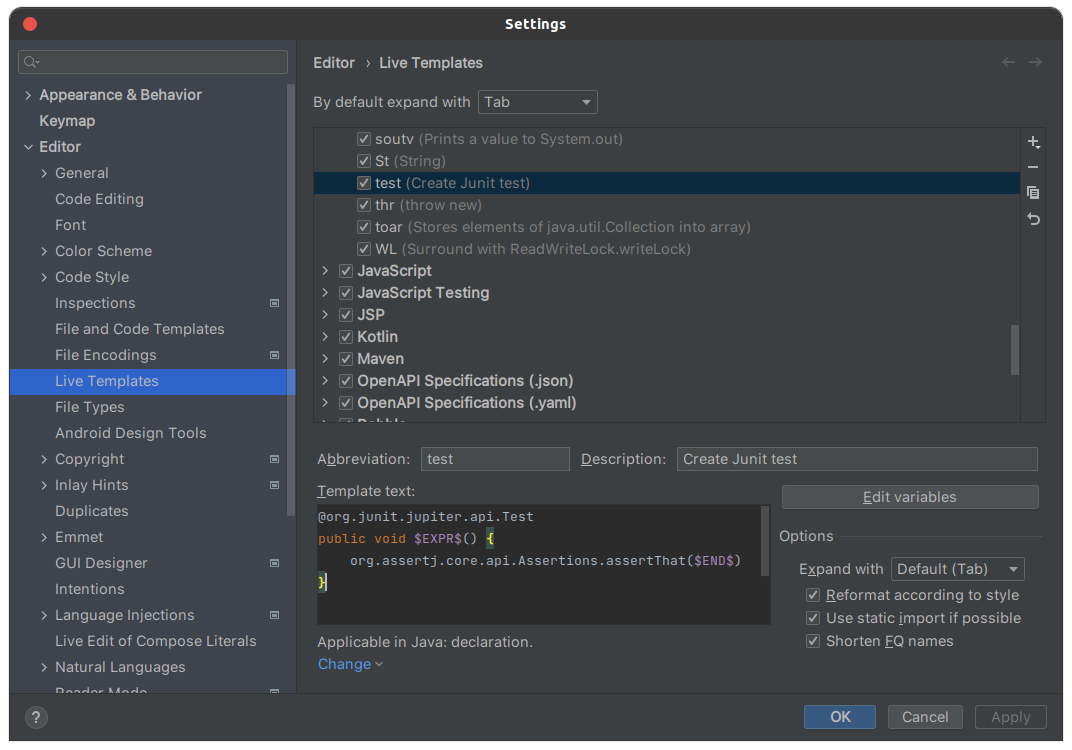Click the OK button
The height and width of the screenshot is (750, 1072).
840,716
